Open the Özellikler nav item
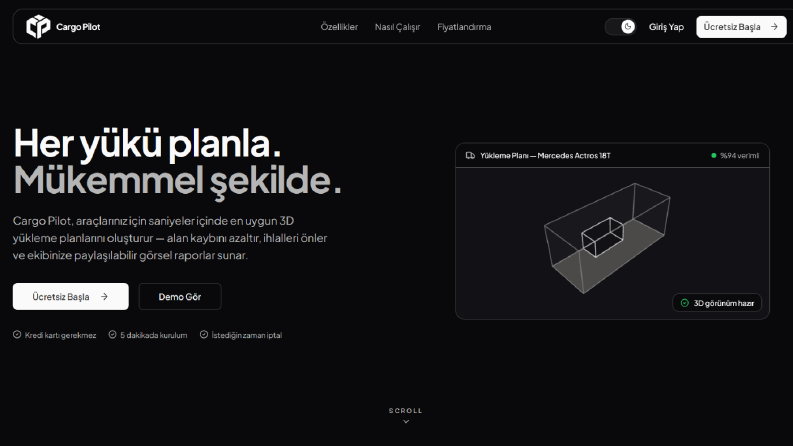 (339, 27)
